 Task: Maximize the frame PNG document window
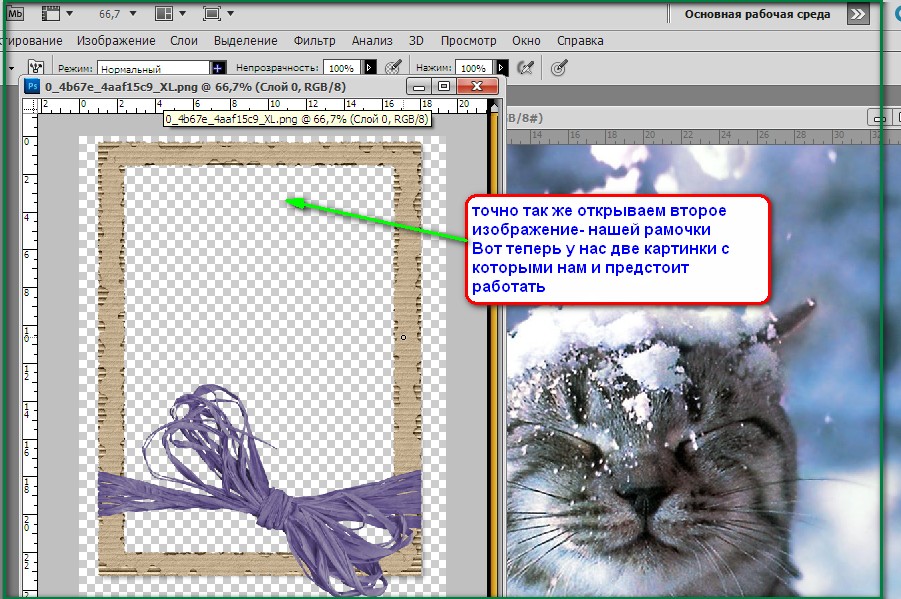click(445, 87)
